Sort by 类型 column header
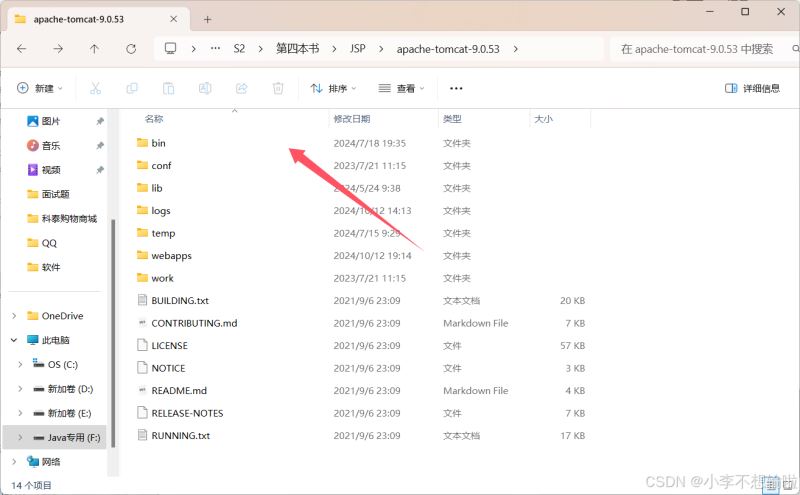800x495 pixels. (452, 119)
